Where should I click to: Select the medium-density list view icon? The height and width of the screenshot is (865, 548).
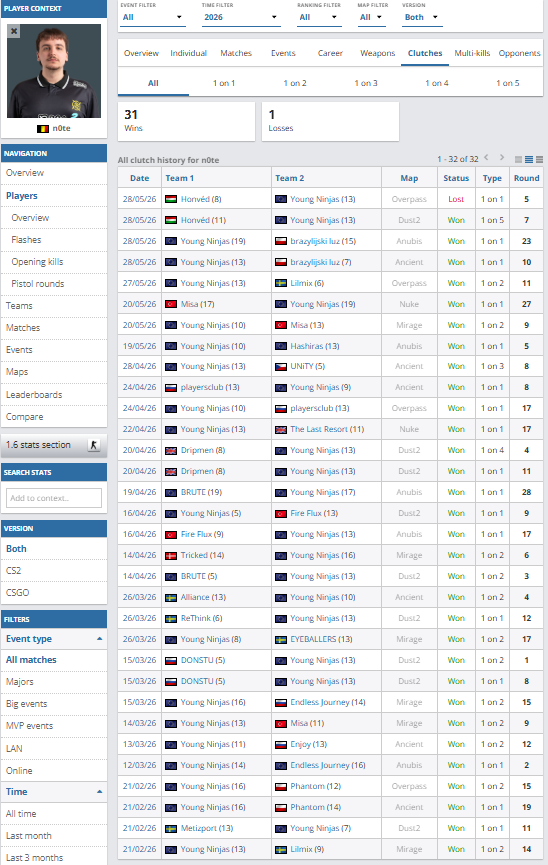(x=529, y=159)
